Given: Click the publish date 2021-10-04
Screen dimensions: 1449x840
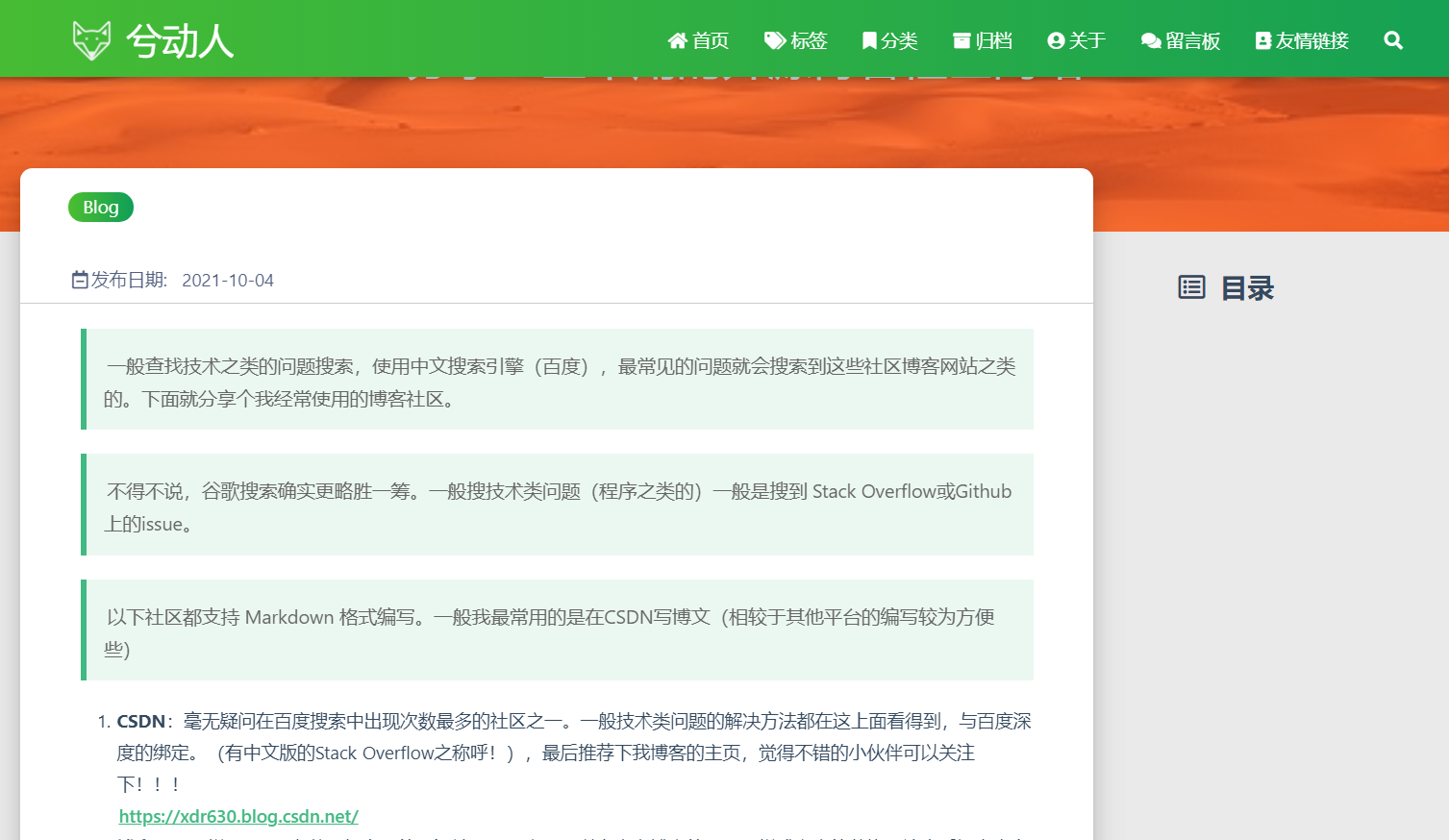Looking at the screenshot, I should pyautogui.click(x=228, y=281).
